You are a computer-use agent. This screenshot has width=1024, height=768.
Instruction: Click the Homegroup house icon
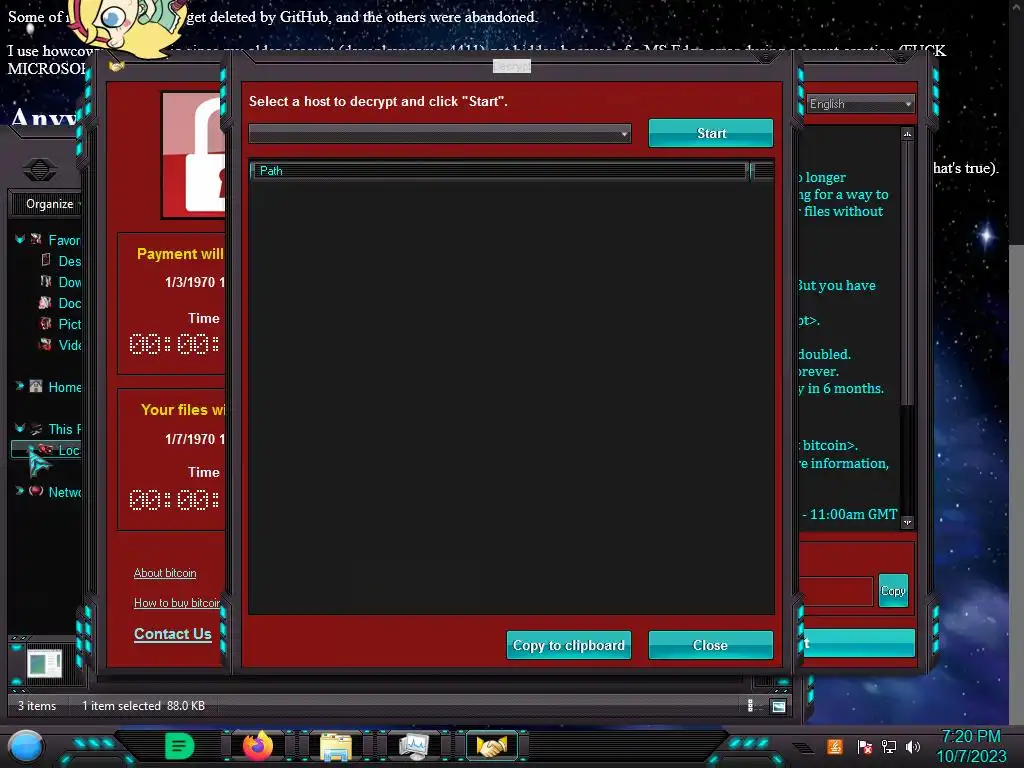[36, 386]
